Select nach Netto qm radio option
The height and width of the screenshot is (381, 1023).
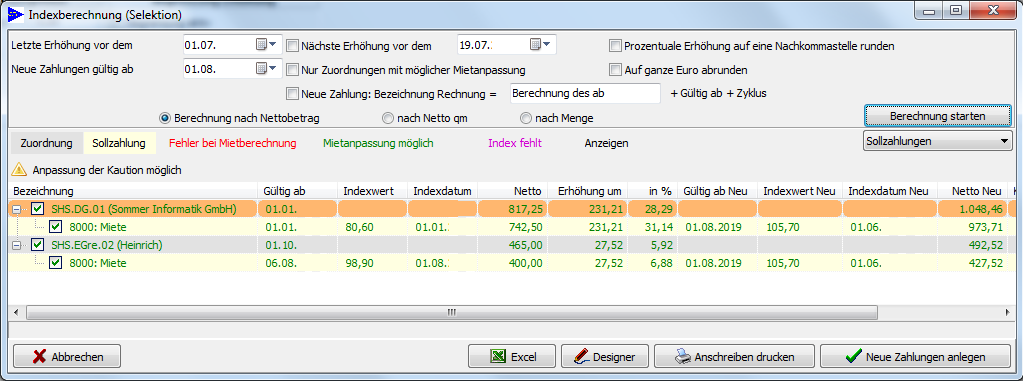tap(388, 118)
